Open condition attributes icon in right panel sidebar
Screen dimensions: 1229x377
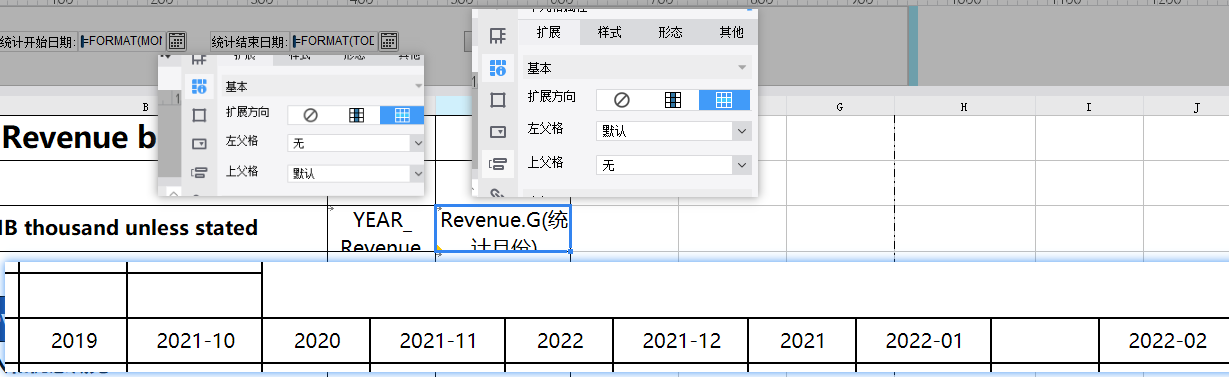[497, 164]
